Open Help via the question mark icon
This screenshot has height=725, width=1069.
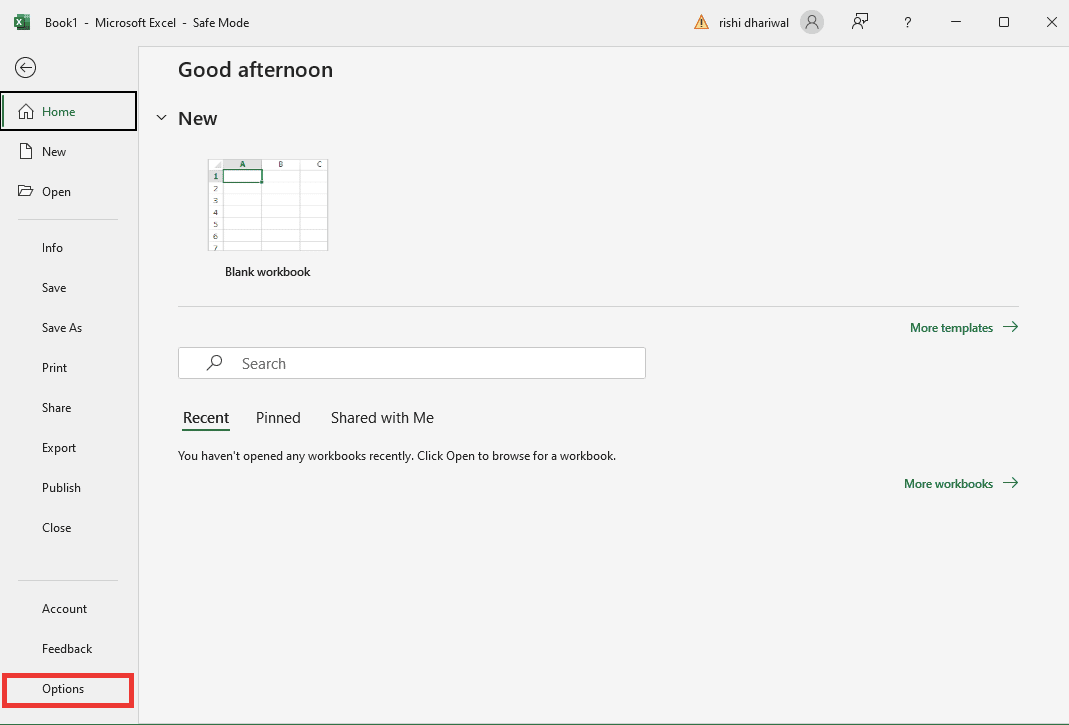click(x=908, y=22)
